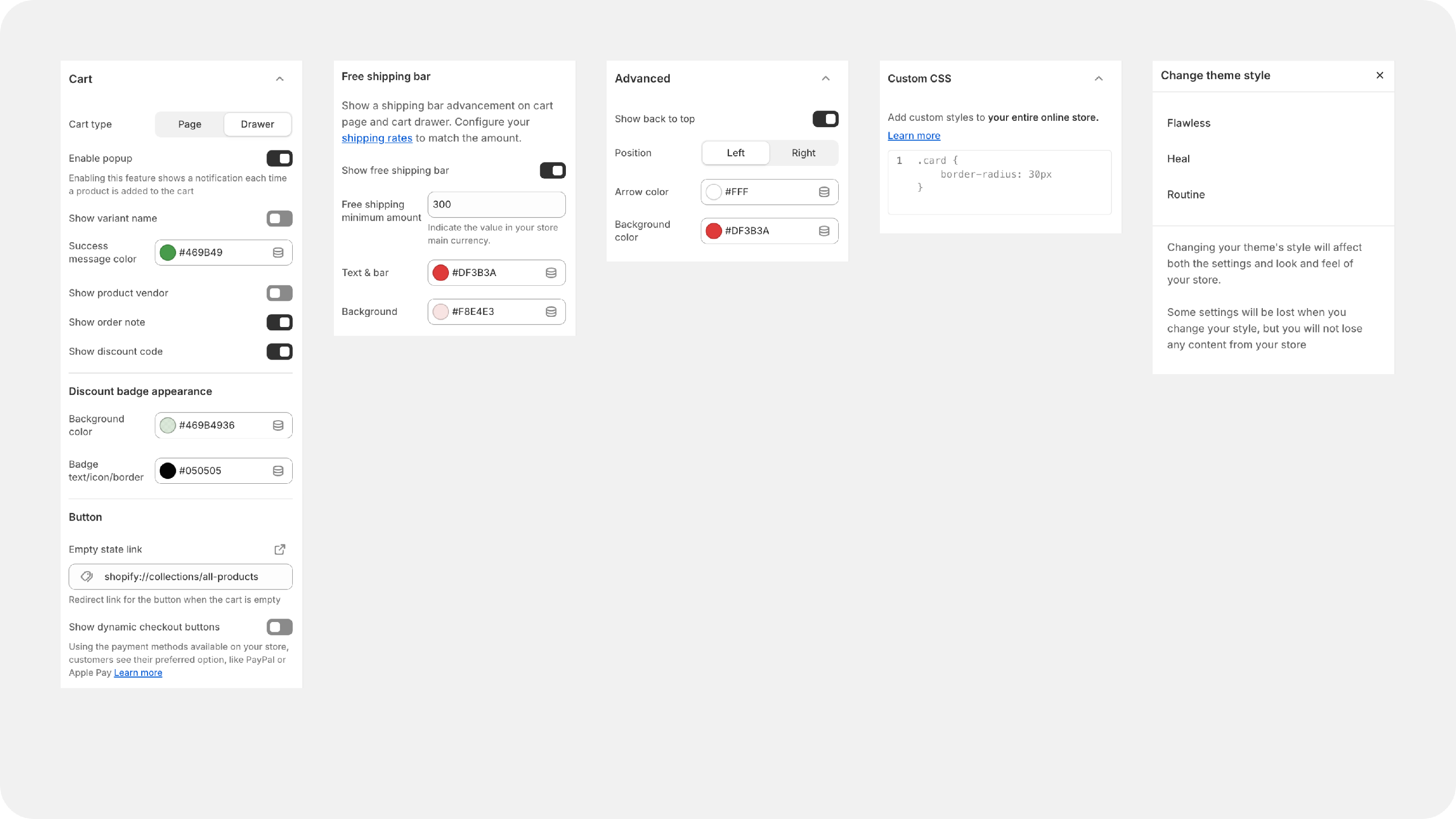This screenshot has height=819, width=1456.
Task: Click the Free shipping minimum amount field
Action: pyautogui.click(x=497, y=205)
